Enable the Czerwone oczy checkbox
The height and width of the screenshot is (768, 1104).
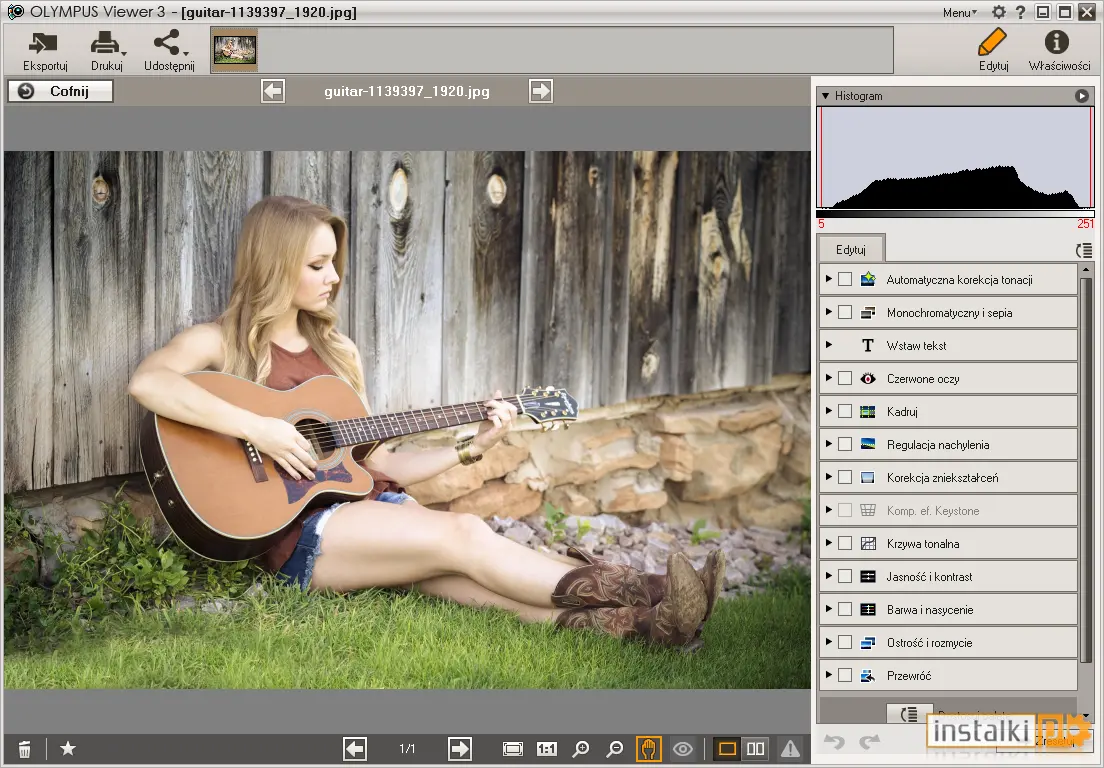coord(845,379)
